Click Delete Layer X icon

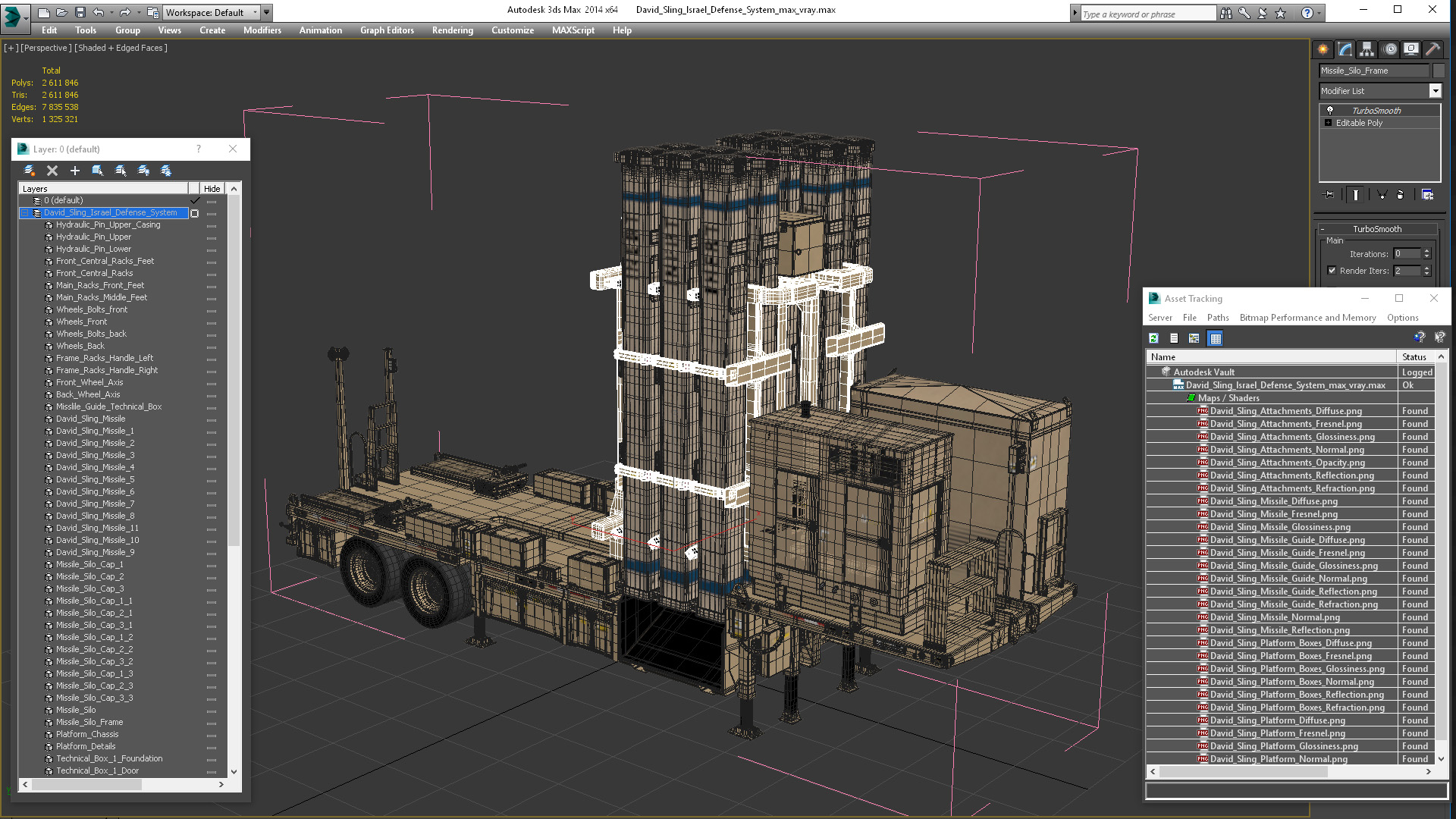(x=52, y=171)
